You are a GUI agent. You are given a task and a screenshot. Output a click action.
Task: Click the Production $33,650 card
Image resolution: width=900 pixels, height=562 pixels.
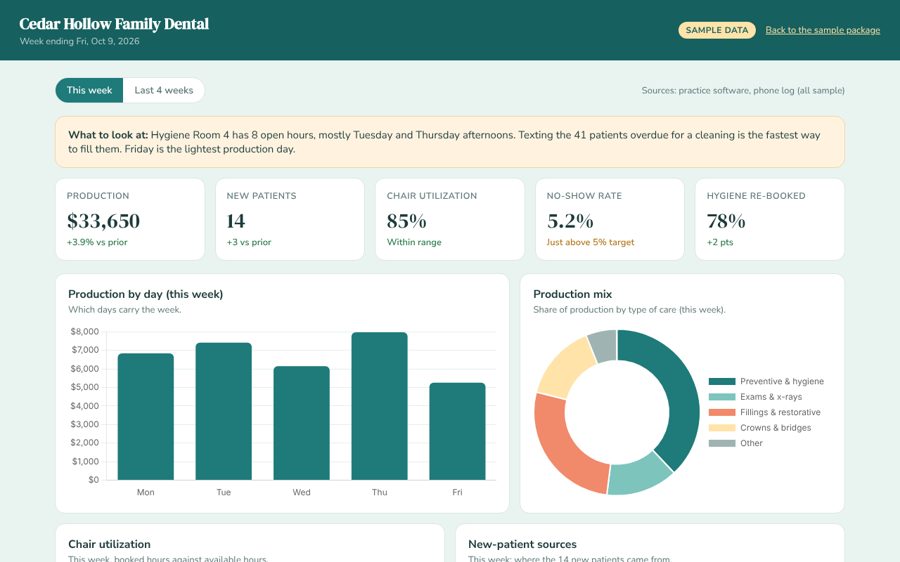tap(130, 219)
